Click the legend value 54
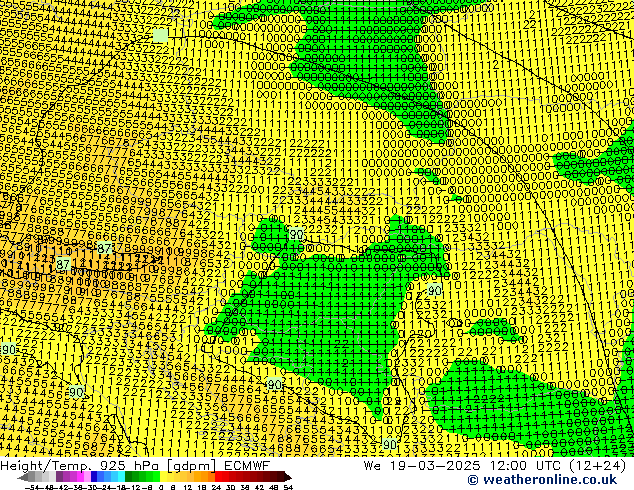634x490 pixels. 288,487
